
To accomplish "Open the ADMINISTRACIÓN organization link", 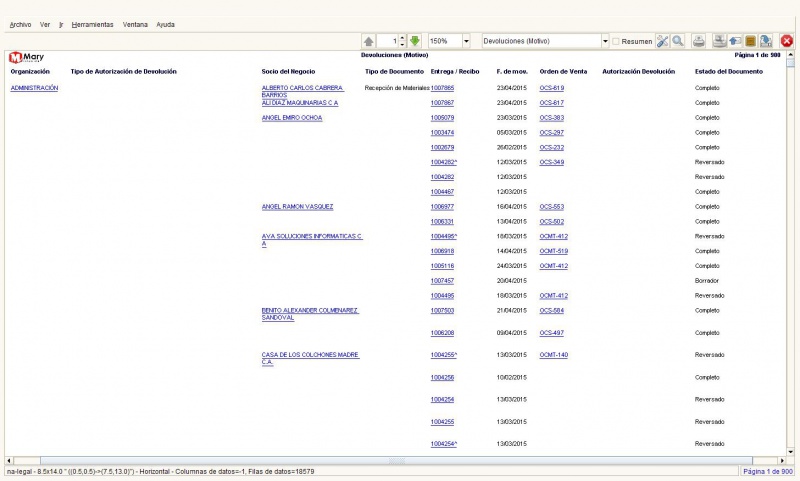I will tap(34, 88).
